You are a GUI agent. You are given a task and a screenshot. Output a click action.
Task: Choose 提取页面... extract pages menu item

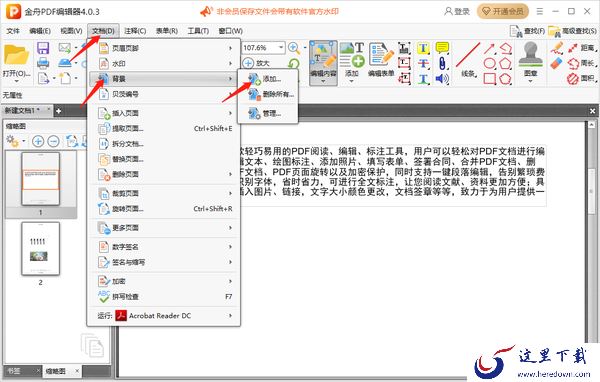164,129
